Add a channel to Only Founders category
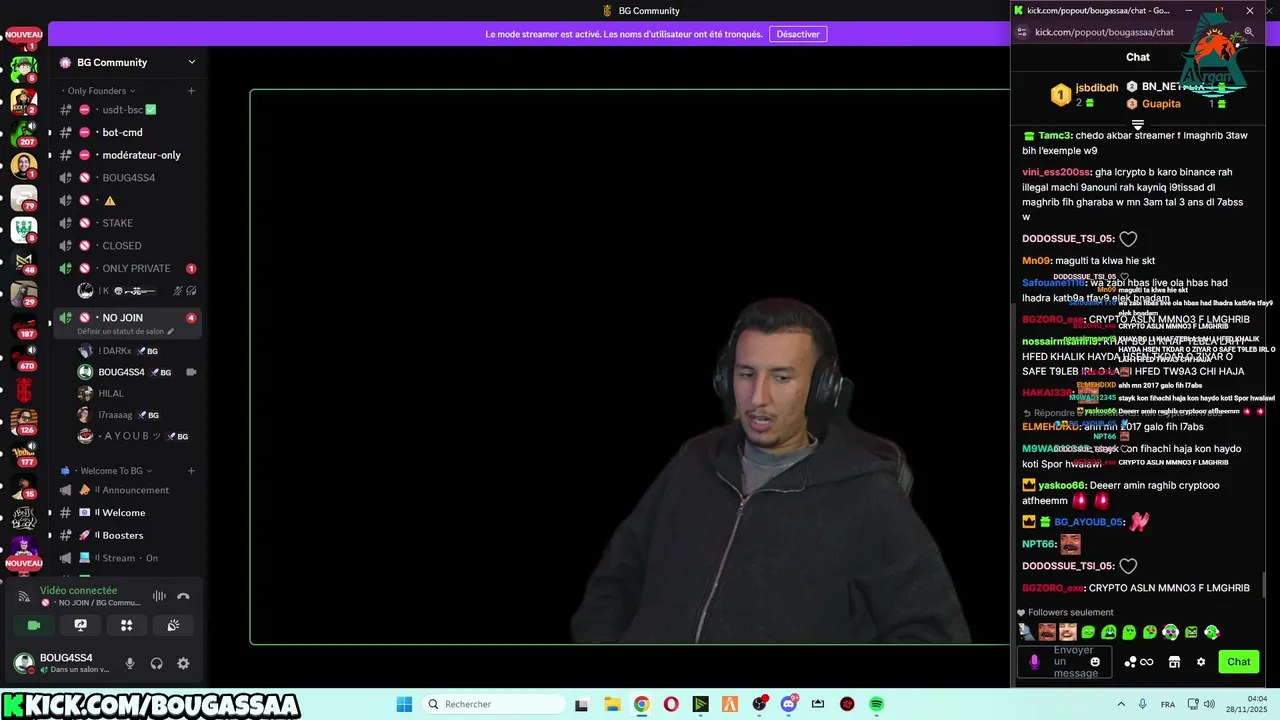Image resolution: width=1280 pixels, height=720 pixels. 191,91
